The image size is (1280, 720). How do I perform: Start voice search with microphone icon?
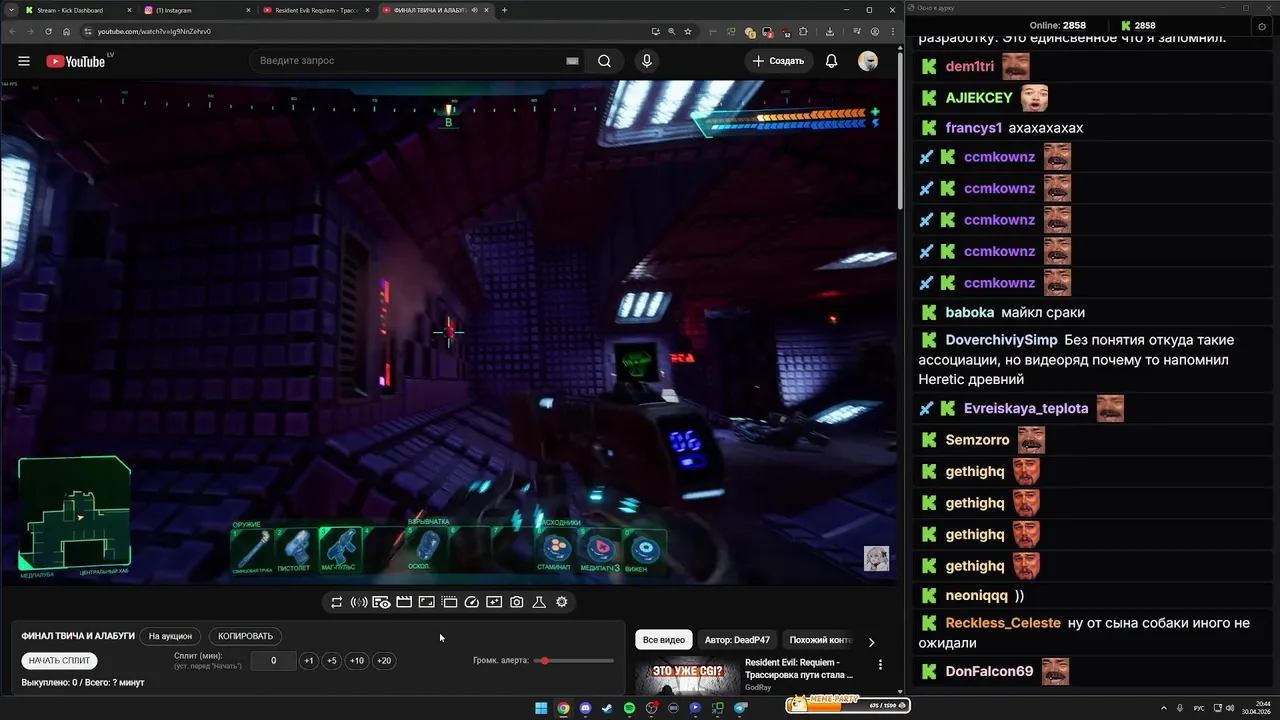[x=647, y=61]
